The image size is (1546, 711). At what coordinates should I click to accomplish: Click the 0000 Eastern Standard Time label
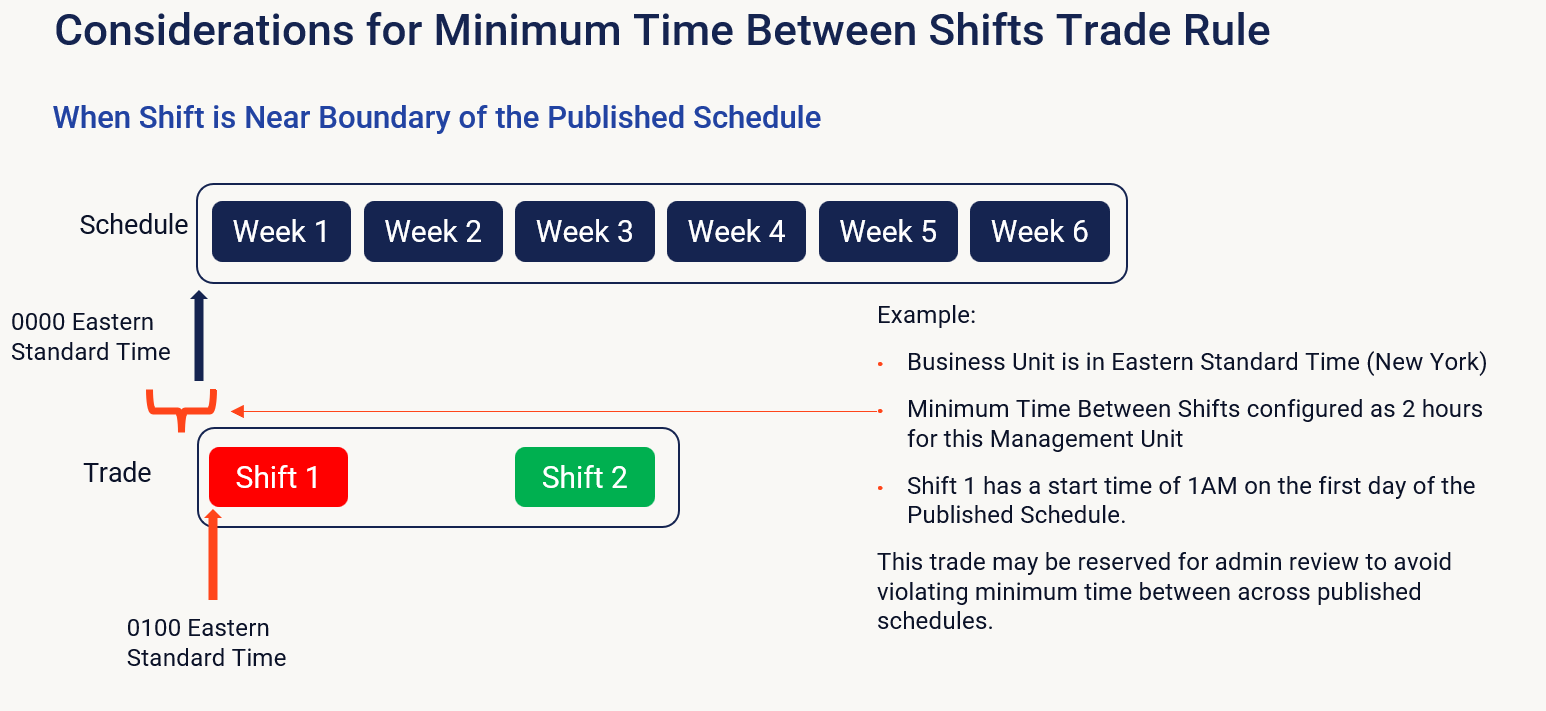pos(90,337)
